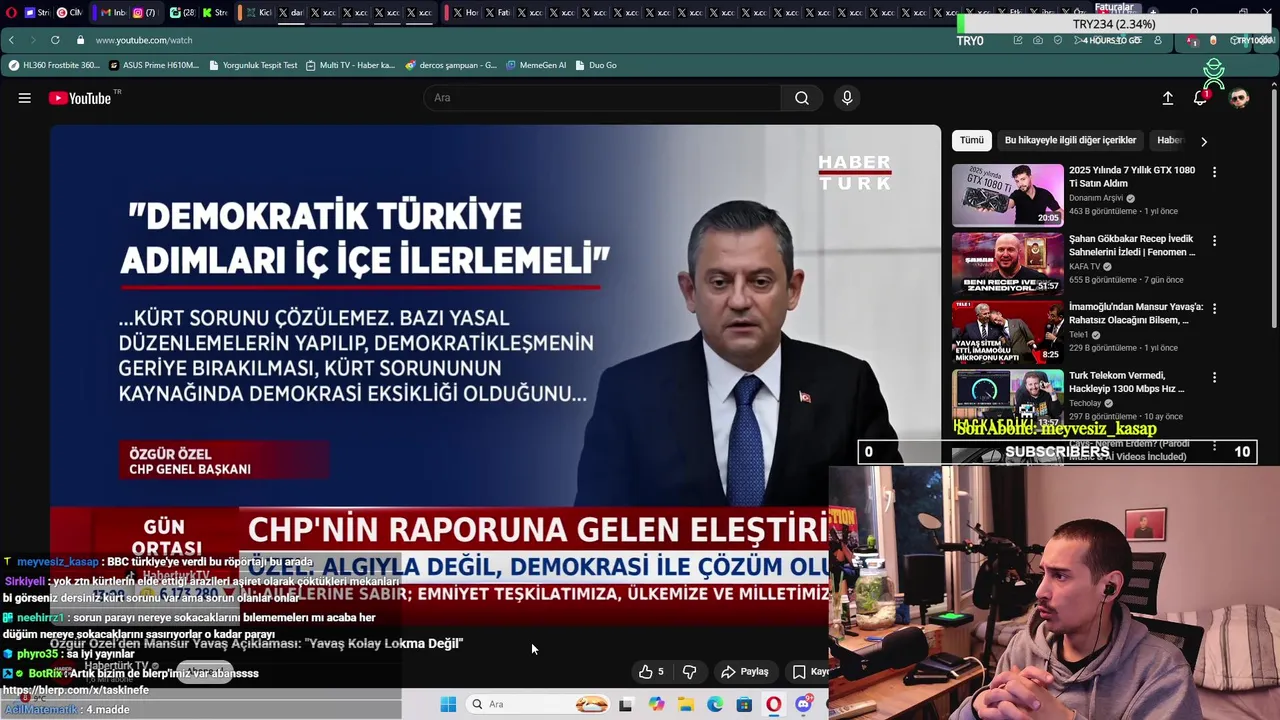Screen dimensions: 1280x720
Task: Open the Windows Start menu
Action: 448,704
